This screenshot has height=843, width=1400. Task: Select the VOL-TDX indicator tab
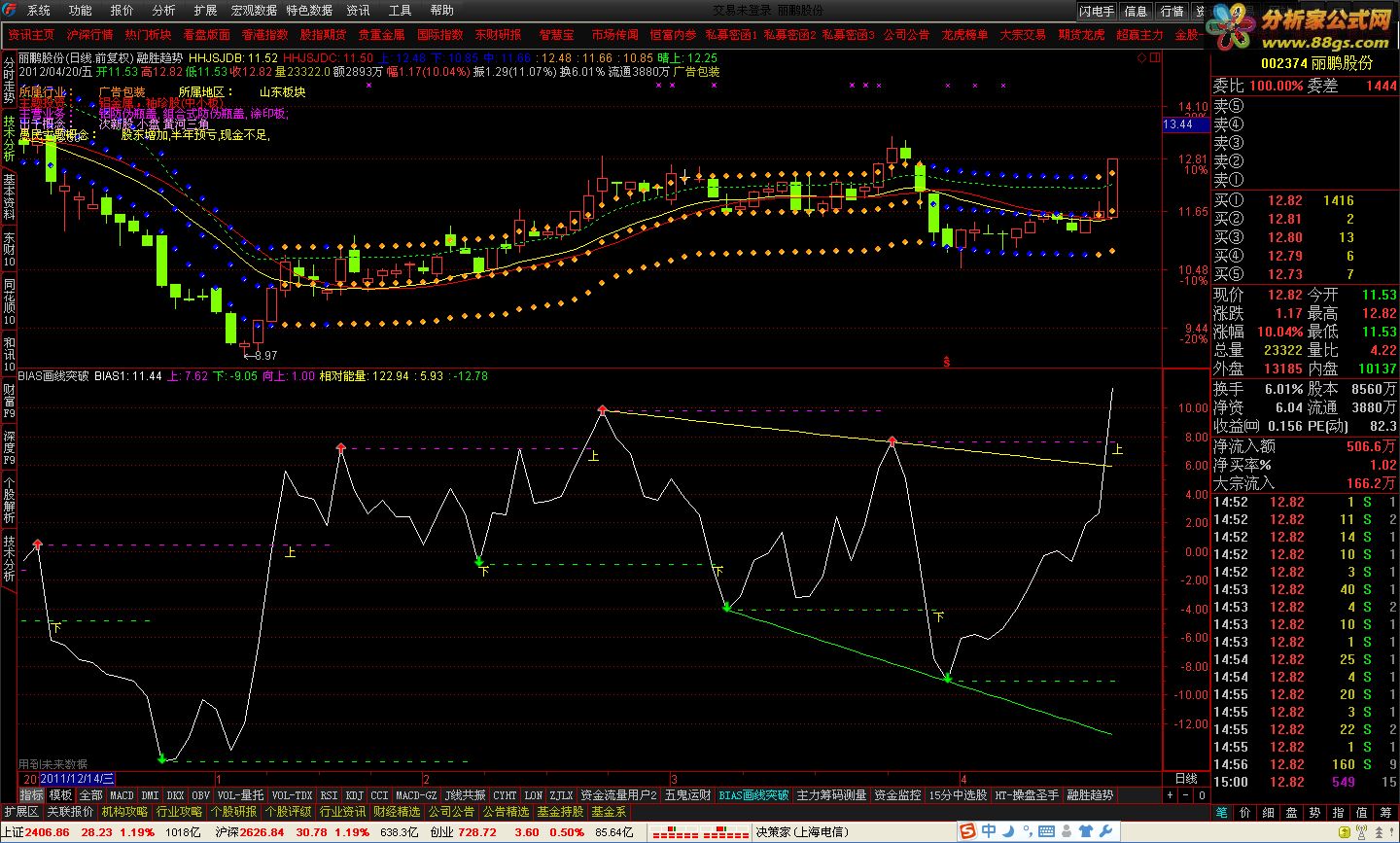(x=293, y=795)
